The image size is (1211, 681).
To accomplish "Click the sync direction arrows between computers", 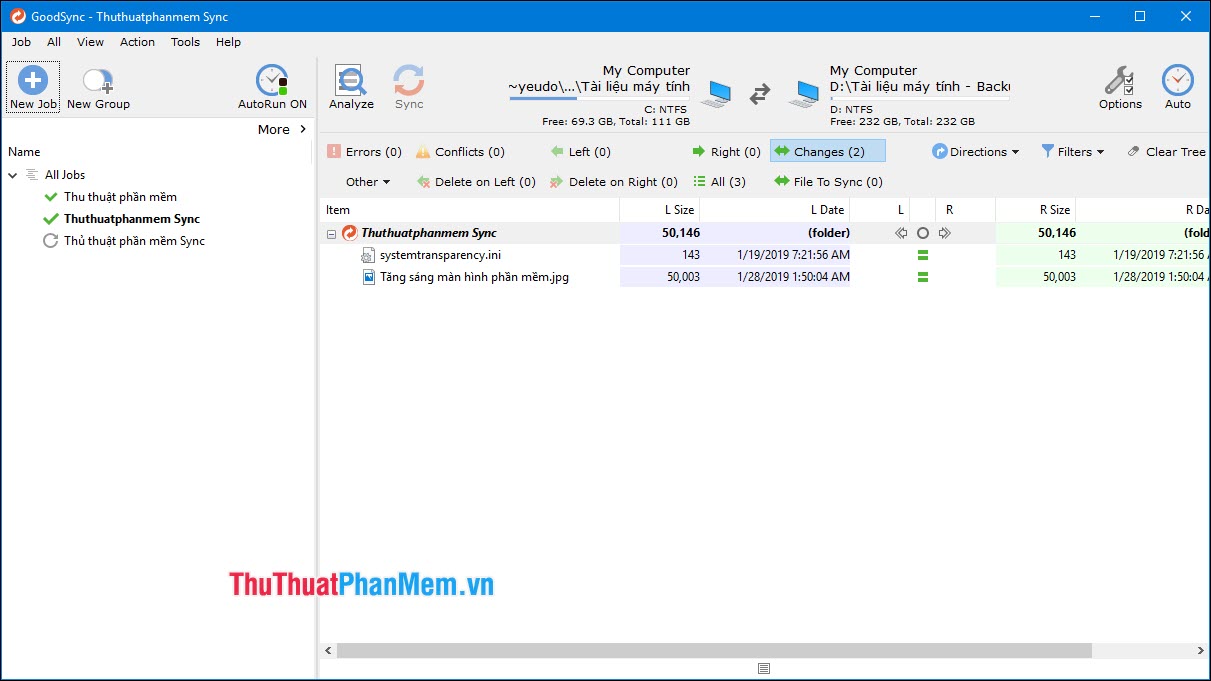I will 759,93.
